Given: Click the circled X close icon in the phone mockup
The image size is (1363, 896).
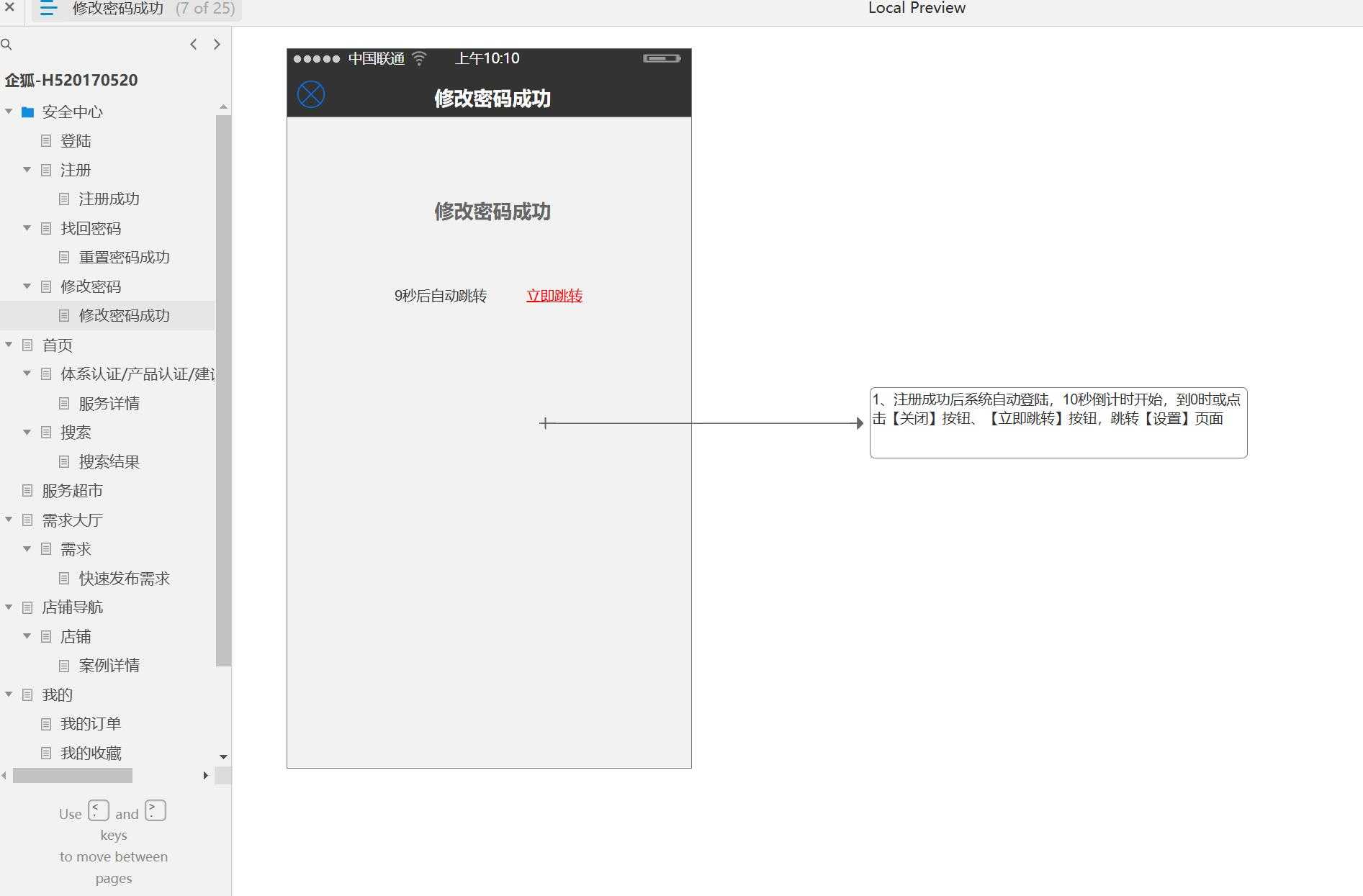Looking at the screenshot, I should pos(310,94).
